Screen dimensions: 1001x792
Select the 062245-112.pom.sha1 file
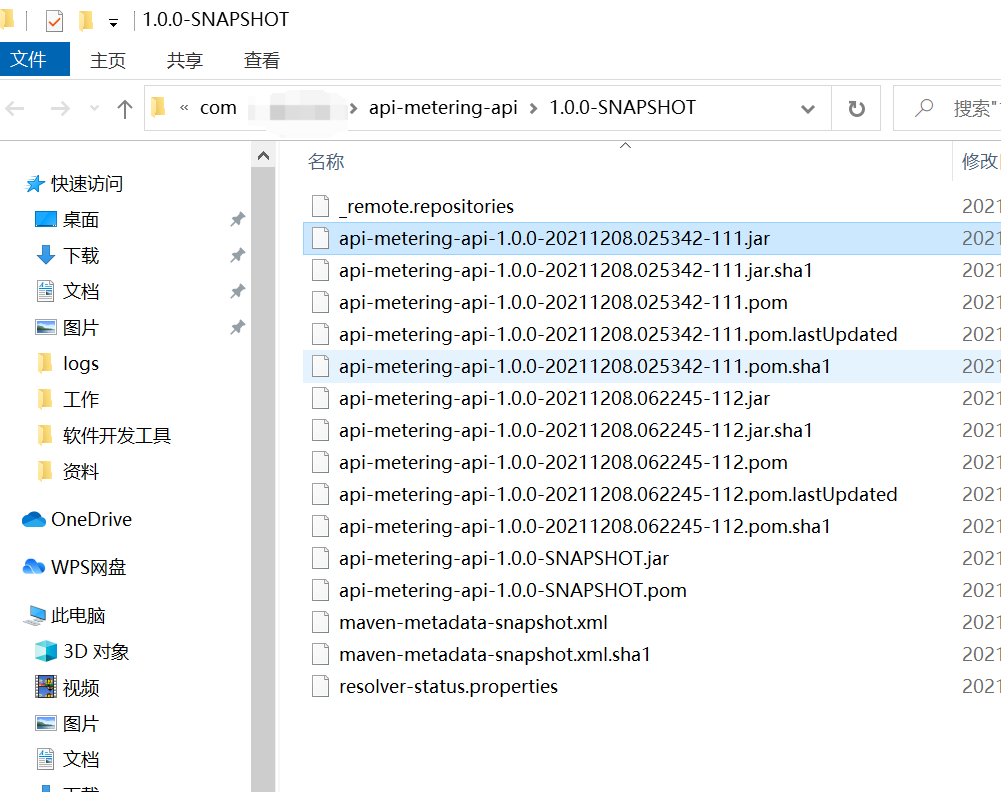point(584,526)
